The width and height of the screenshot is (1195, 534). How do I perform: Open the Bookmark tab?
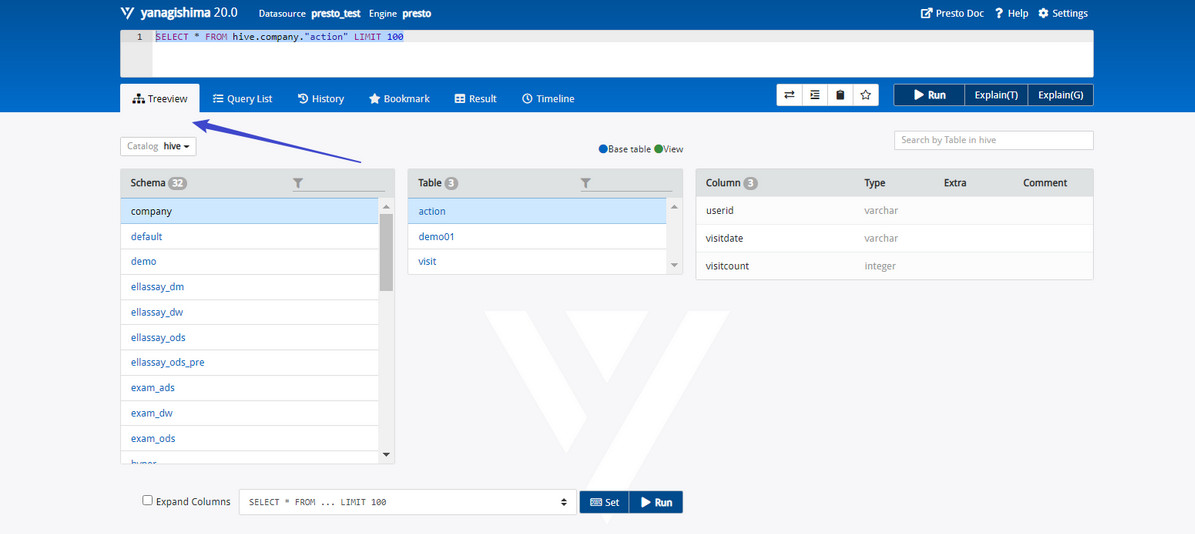pos(399,98)
